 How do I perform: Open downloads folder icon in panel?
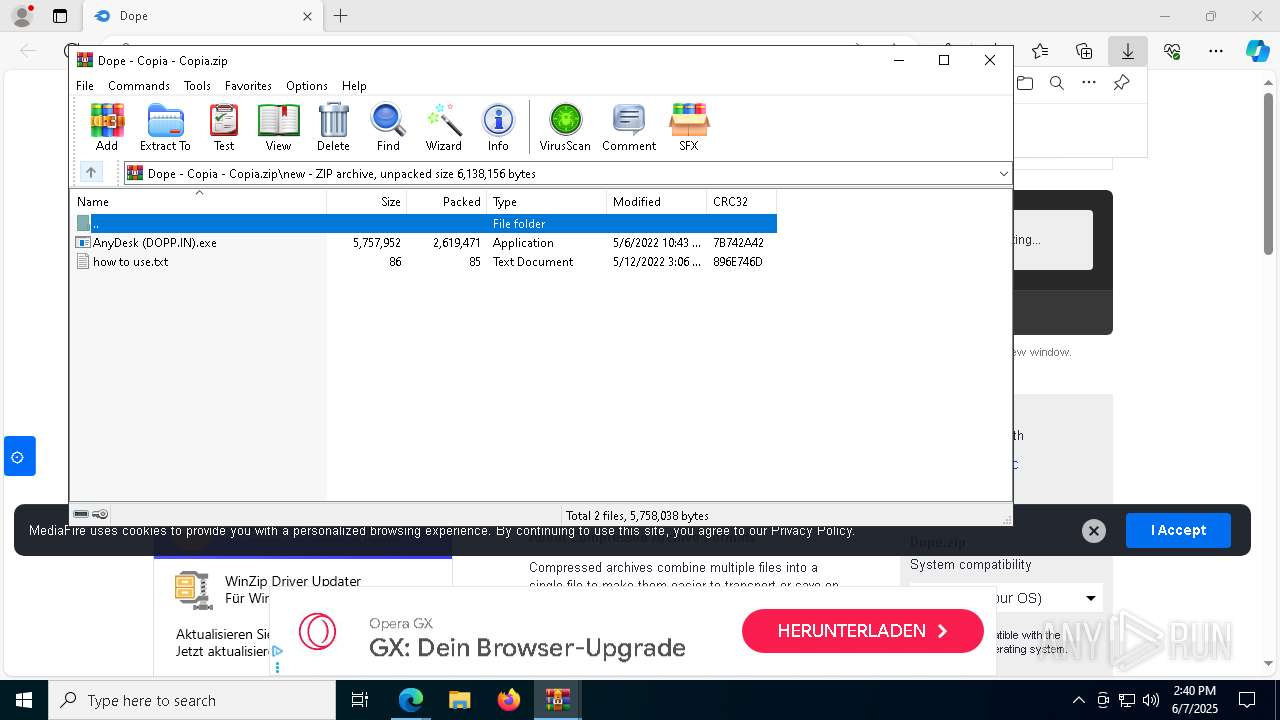[1025, 83]
